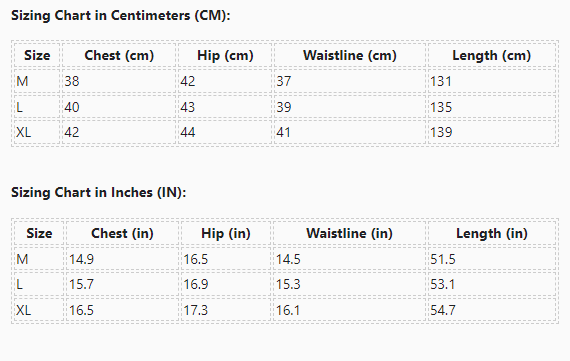Click the Waistline (cm) column header
This screenshot has width=570, height=361.
[x=350, y=55]
